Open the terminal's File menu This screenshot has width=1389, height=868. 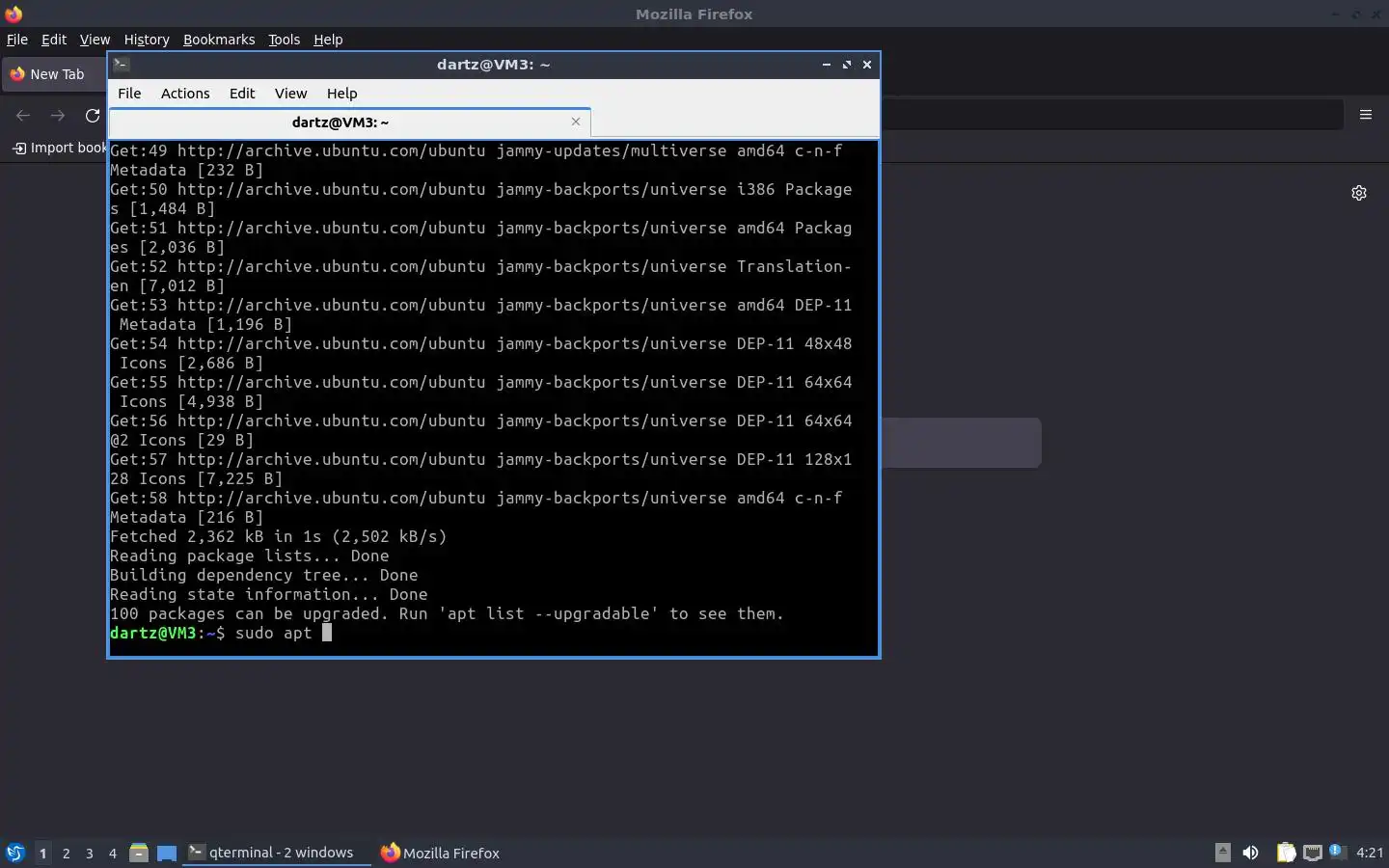(129, 94)
